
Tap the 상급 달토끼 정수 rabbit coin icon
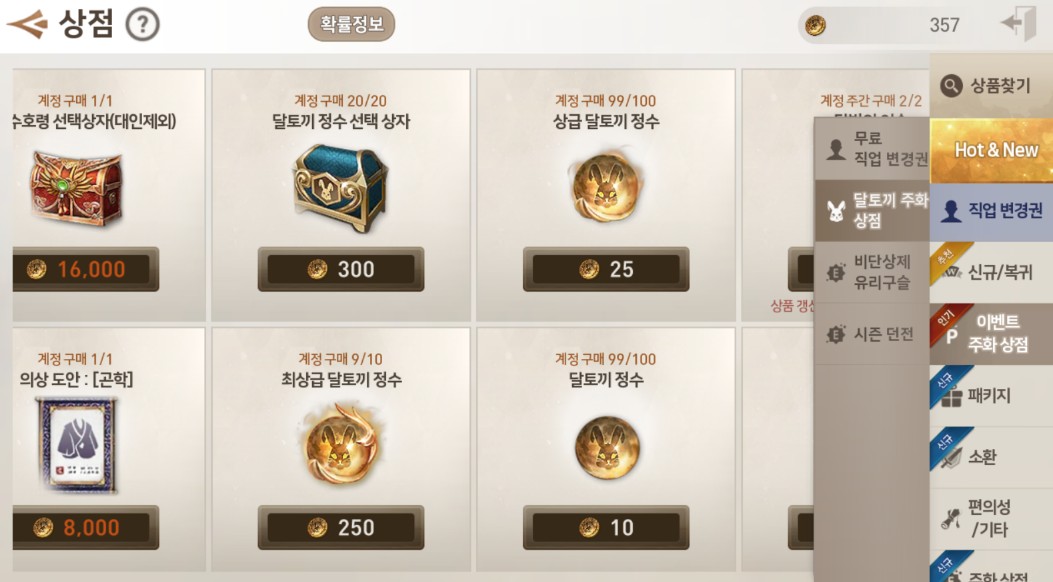coord(606,187)
